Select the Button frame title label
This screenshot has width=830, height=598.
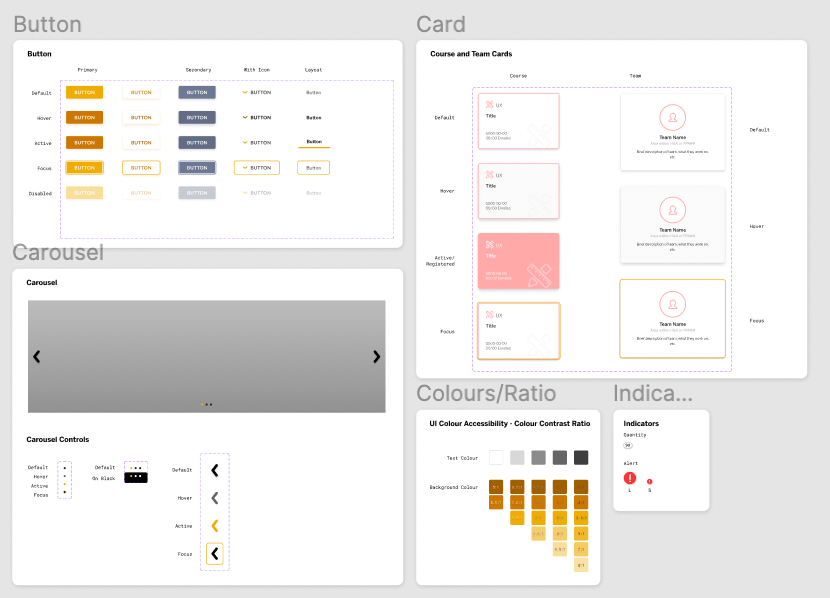pyautogui.click(x=47, y=25)
